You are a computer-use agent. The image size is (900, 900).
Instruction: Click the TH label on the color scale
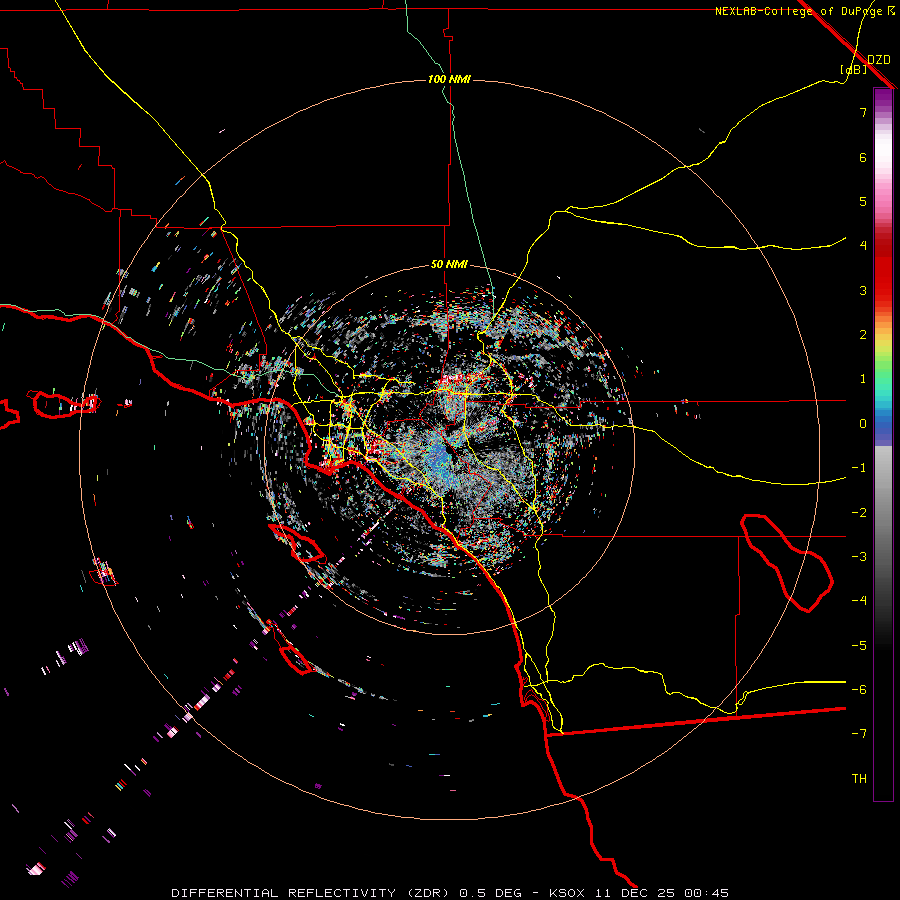click(859, 779)
